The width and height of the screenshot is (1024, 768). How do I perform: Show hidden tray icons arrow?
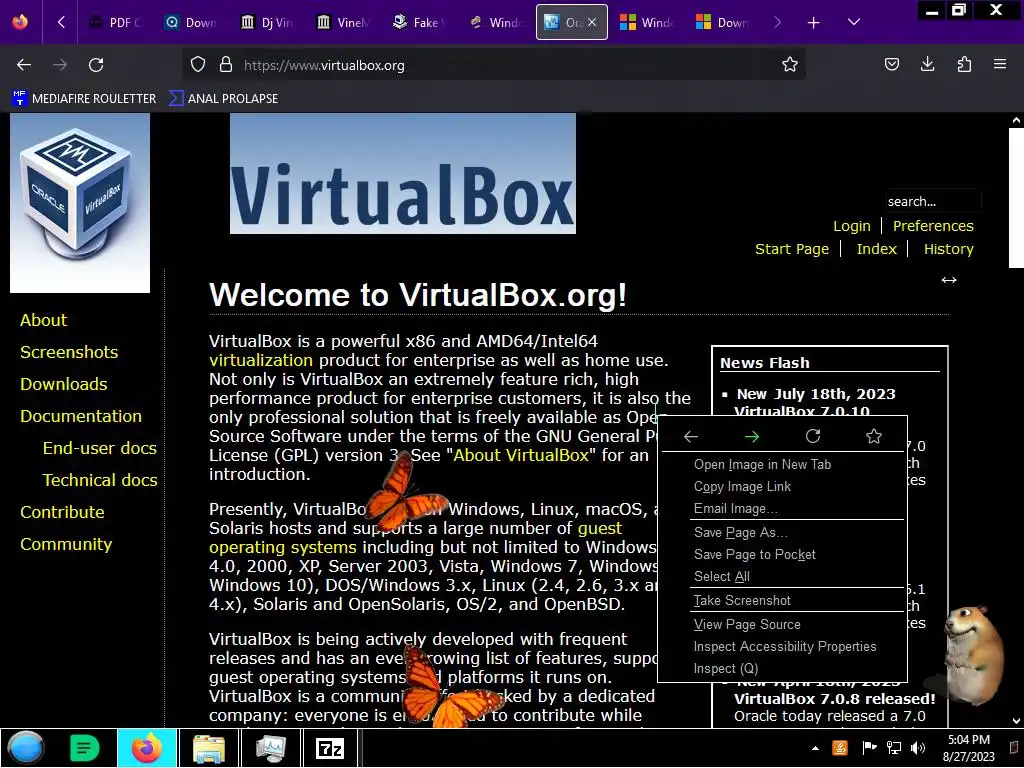tap(815, 748)
